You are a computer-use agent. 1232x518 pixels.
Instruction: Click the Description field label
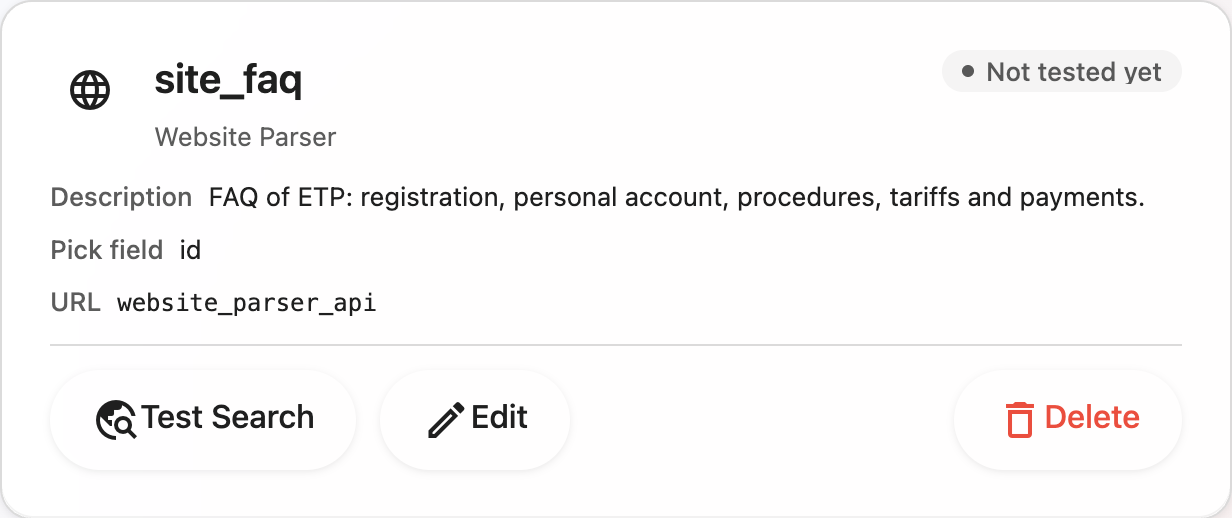click(x=121, y=197)
